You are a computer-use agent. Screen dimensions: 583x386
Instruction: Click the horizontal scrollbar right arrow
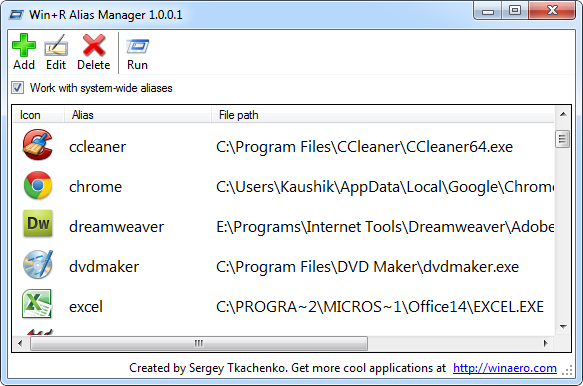[545, 343]
